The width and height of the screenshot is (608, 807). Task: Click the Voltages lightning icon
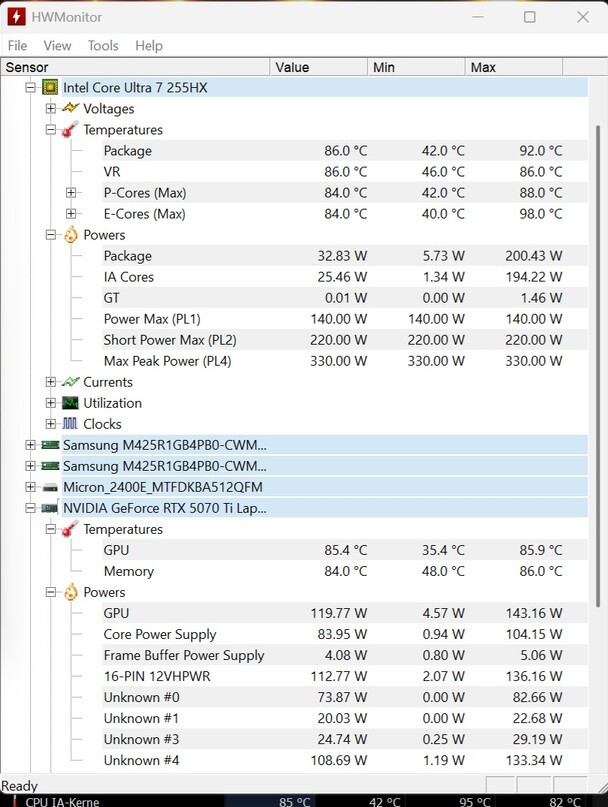[x=70, y=108]
